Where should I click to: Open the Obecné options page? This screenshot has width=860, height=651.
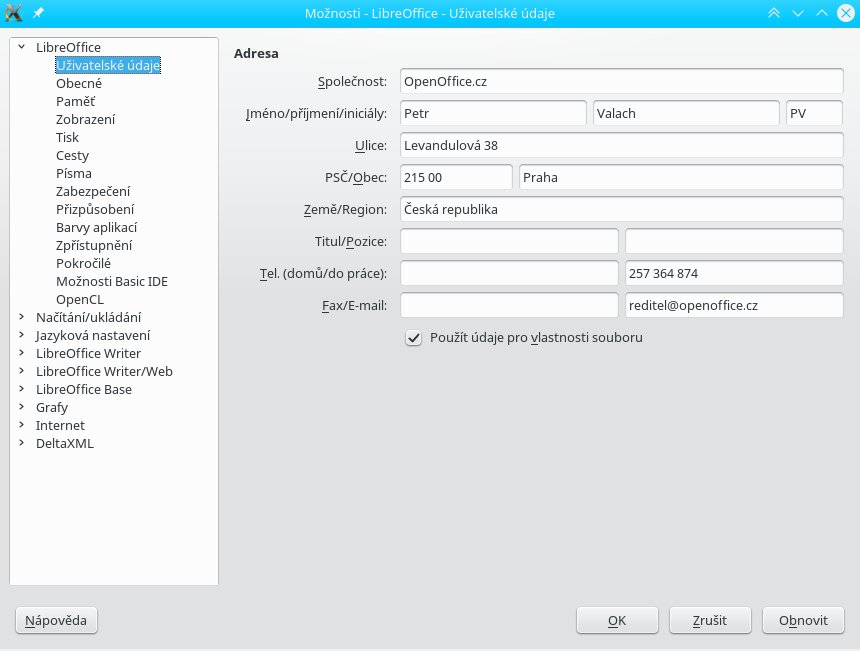pyautogui.click(x=79, y=83)
